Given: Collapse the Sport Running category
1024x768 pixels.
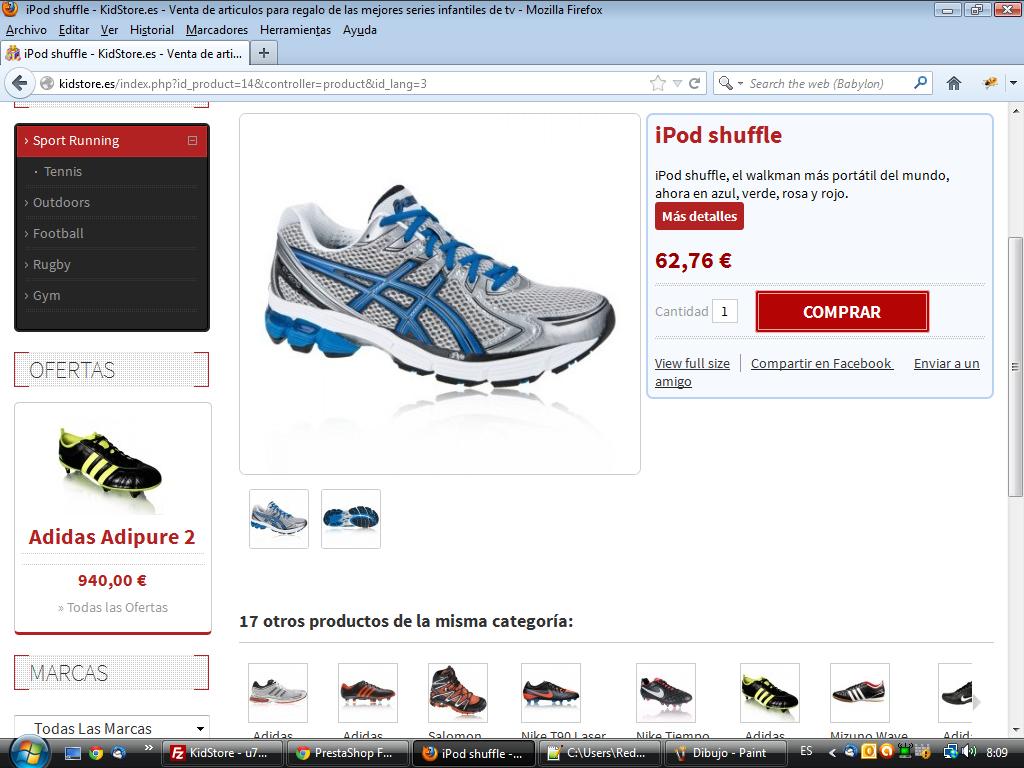Looking at the screenshot, I should click(192, 140).
